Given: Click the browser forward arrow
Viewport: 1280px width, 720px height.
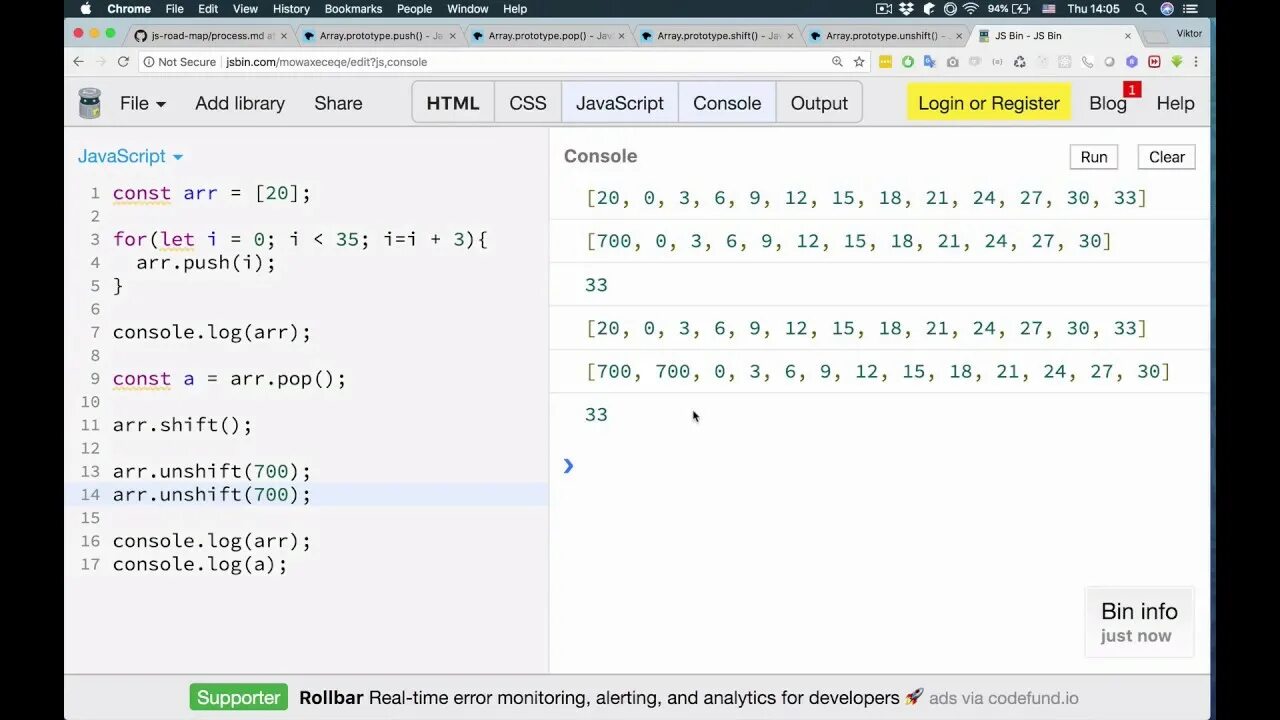Looking at the screenshot, I should [x=101, y=61].
